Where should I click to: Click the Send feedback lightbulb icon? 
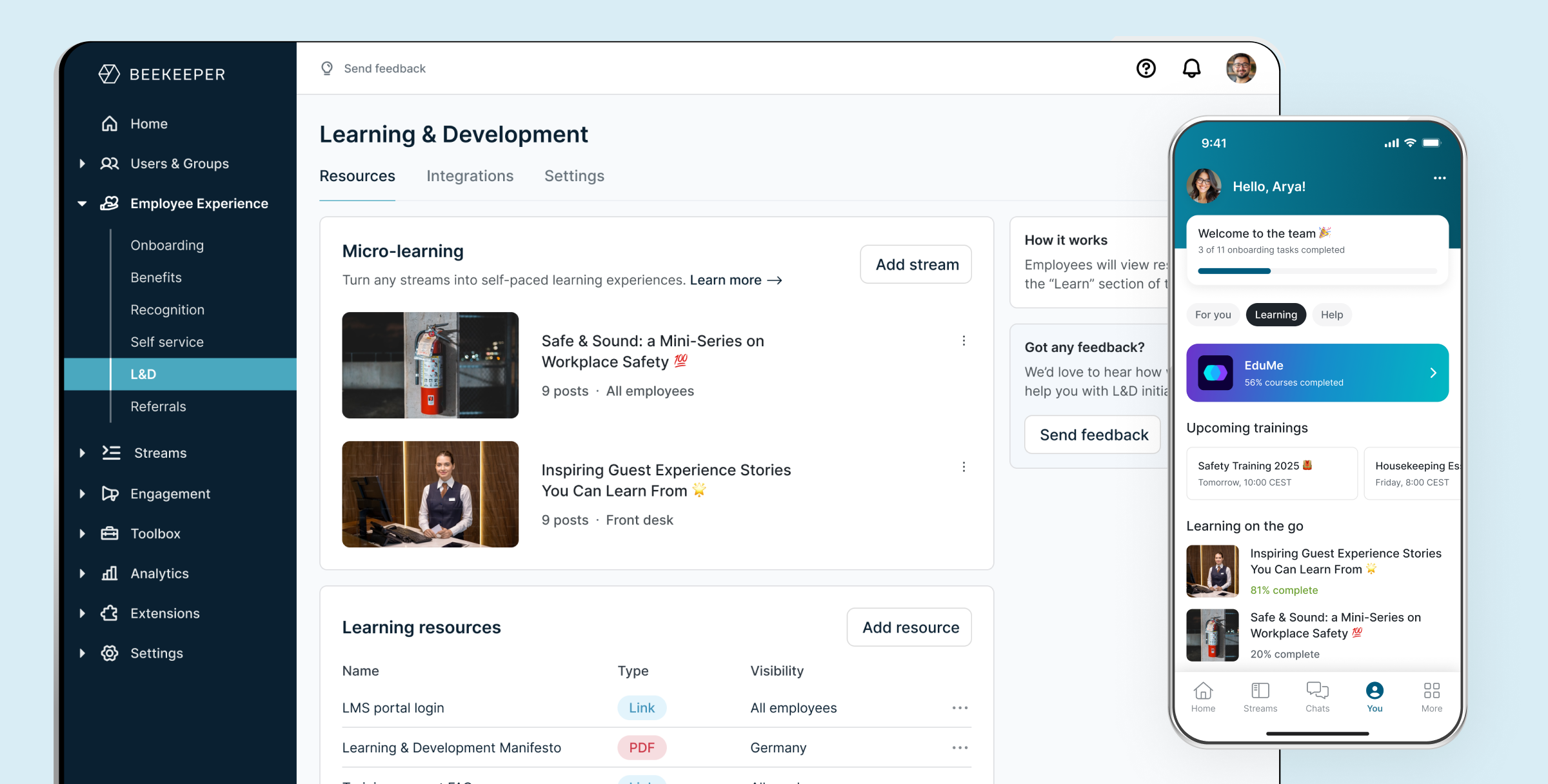327,68
